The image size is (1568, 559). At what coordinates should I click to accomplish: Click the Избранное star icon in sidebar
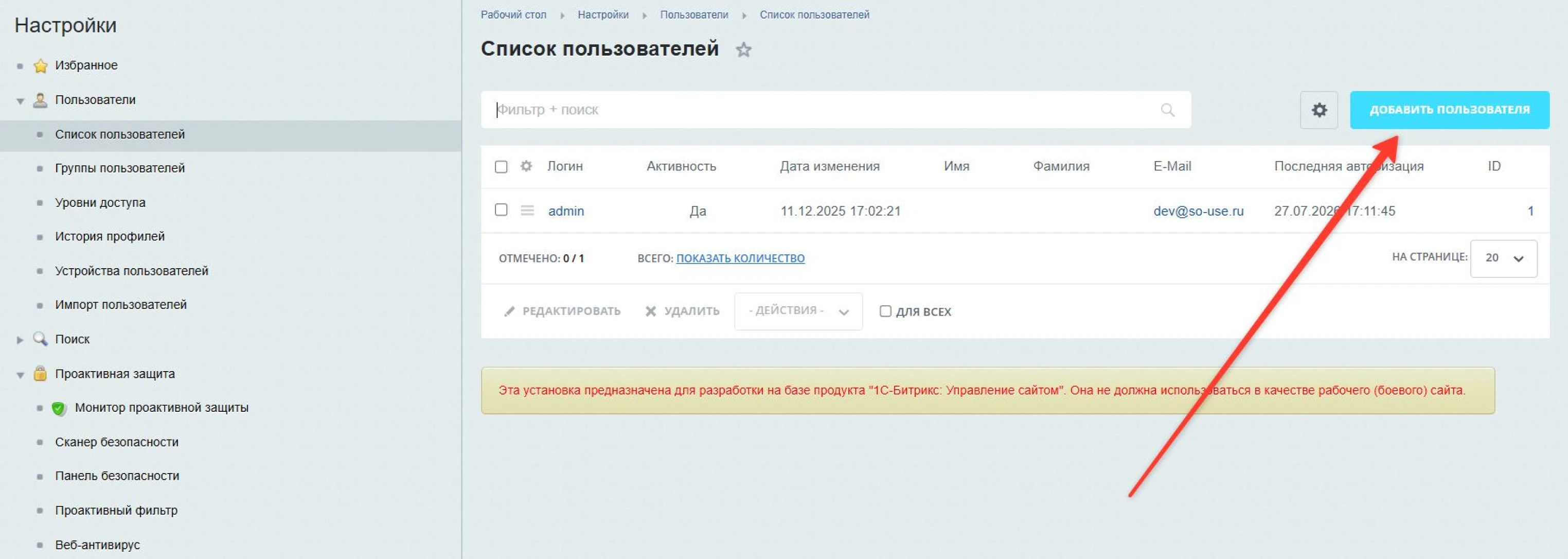pos(40,65)
